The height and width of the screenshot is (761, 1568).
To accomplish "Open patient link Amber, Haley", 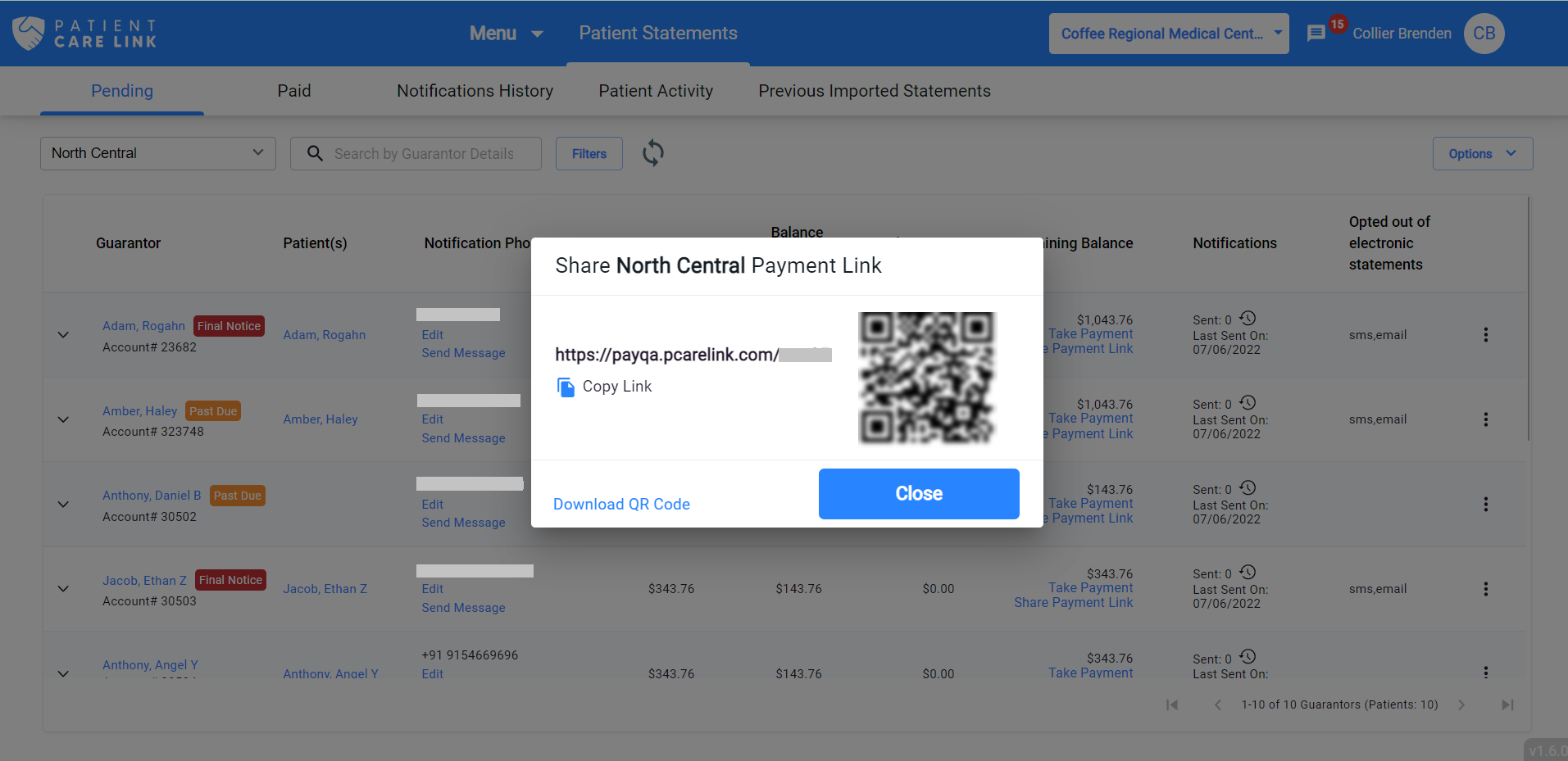I will 320,419.
